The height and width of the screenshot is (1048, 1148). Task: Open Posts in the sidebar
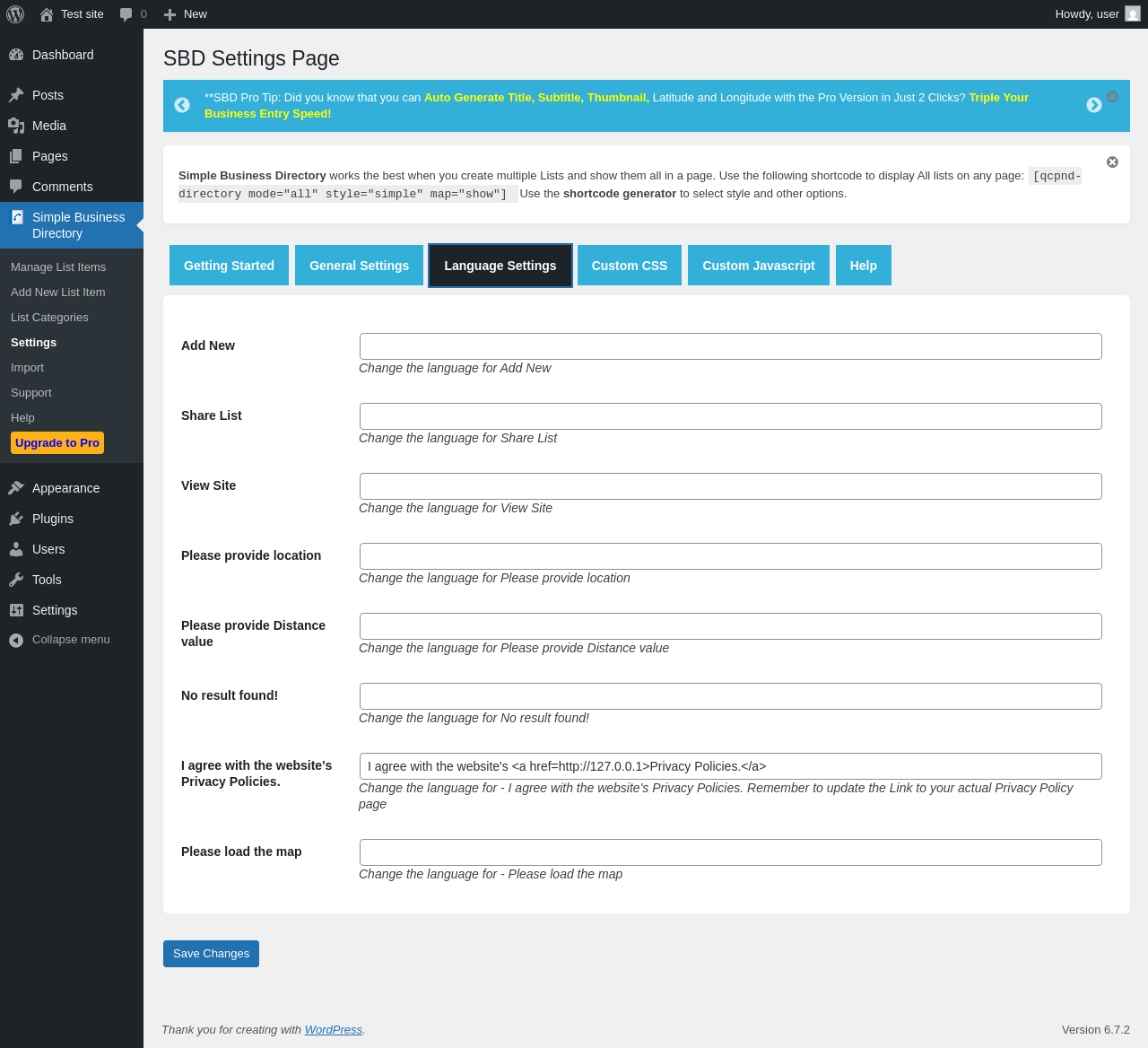48,95
